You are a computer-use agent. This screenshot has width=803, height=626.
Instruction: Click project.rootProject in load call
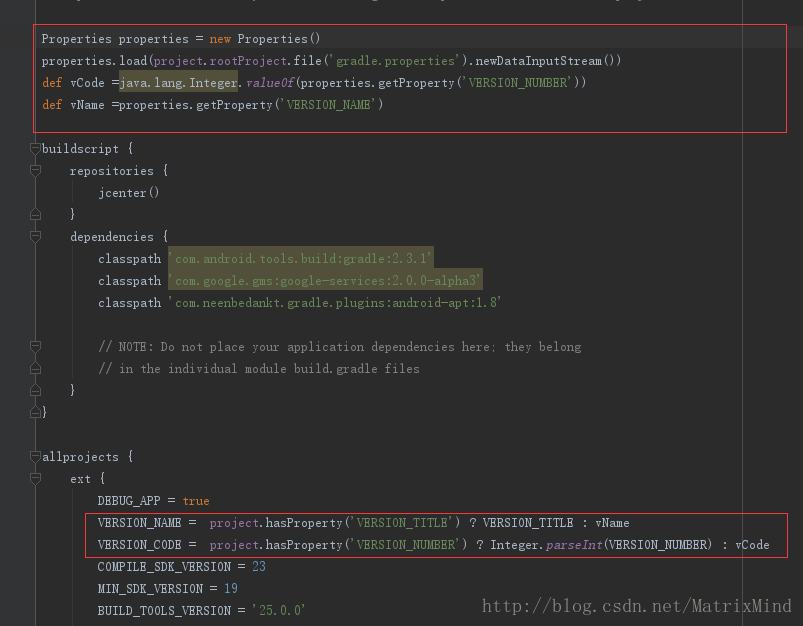[x=220, y=61]
